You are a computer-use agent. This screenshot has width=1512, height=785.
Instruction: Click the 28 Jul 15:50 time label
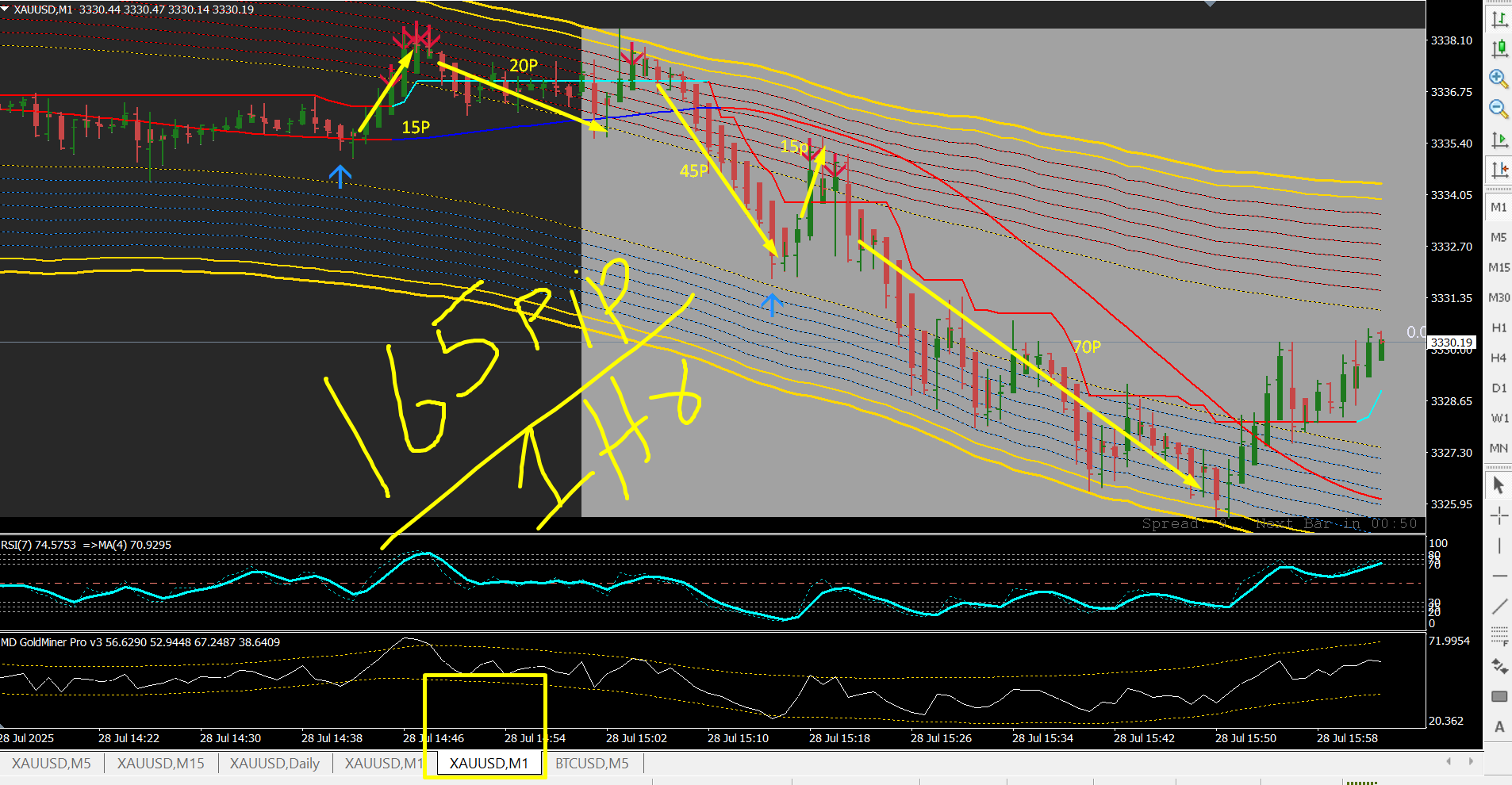1245,738
